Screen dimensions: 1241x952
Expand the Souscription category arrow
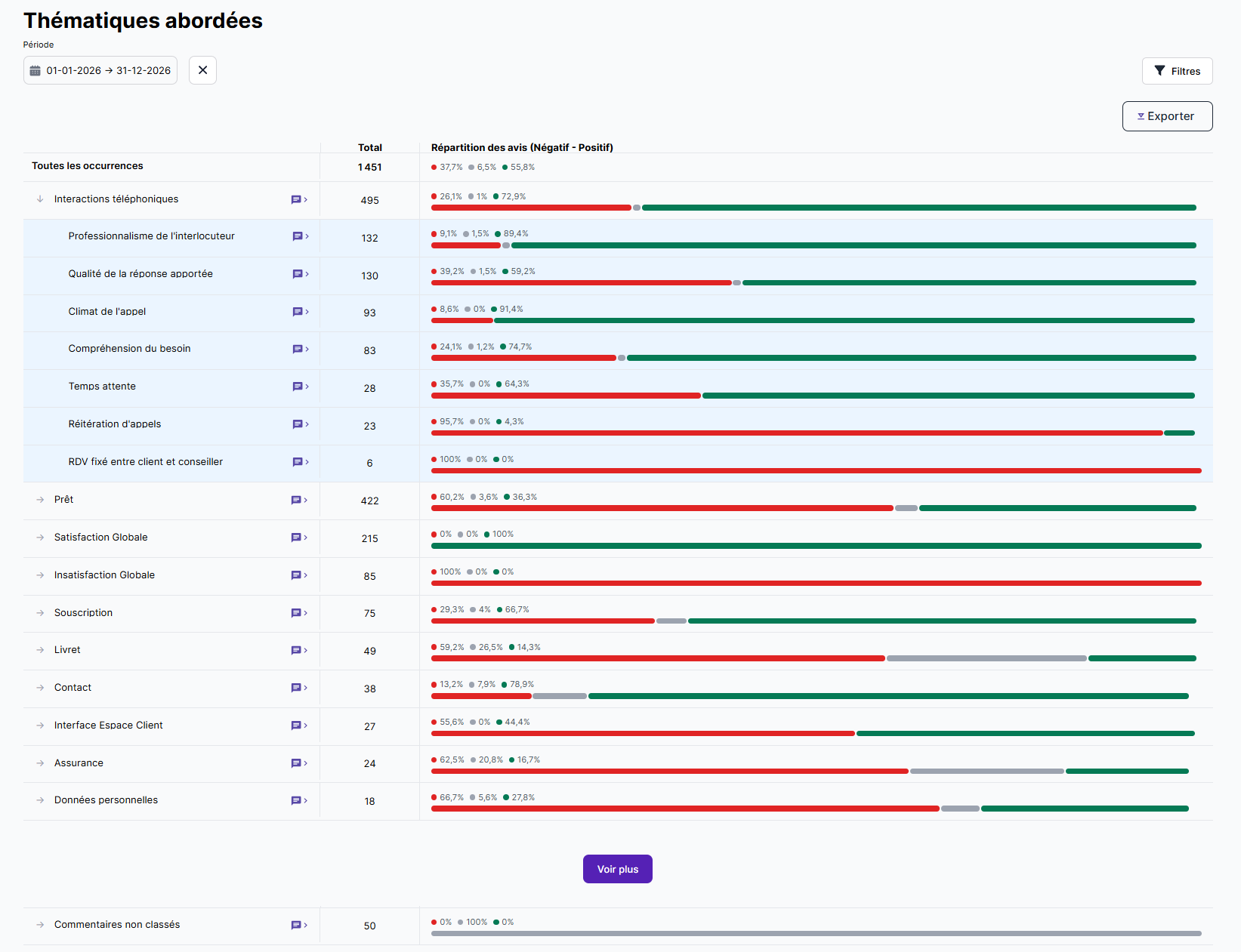(40, 613)
